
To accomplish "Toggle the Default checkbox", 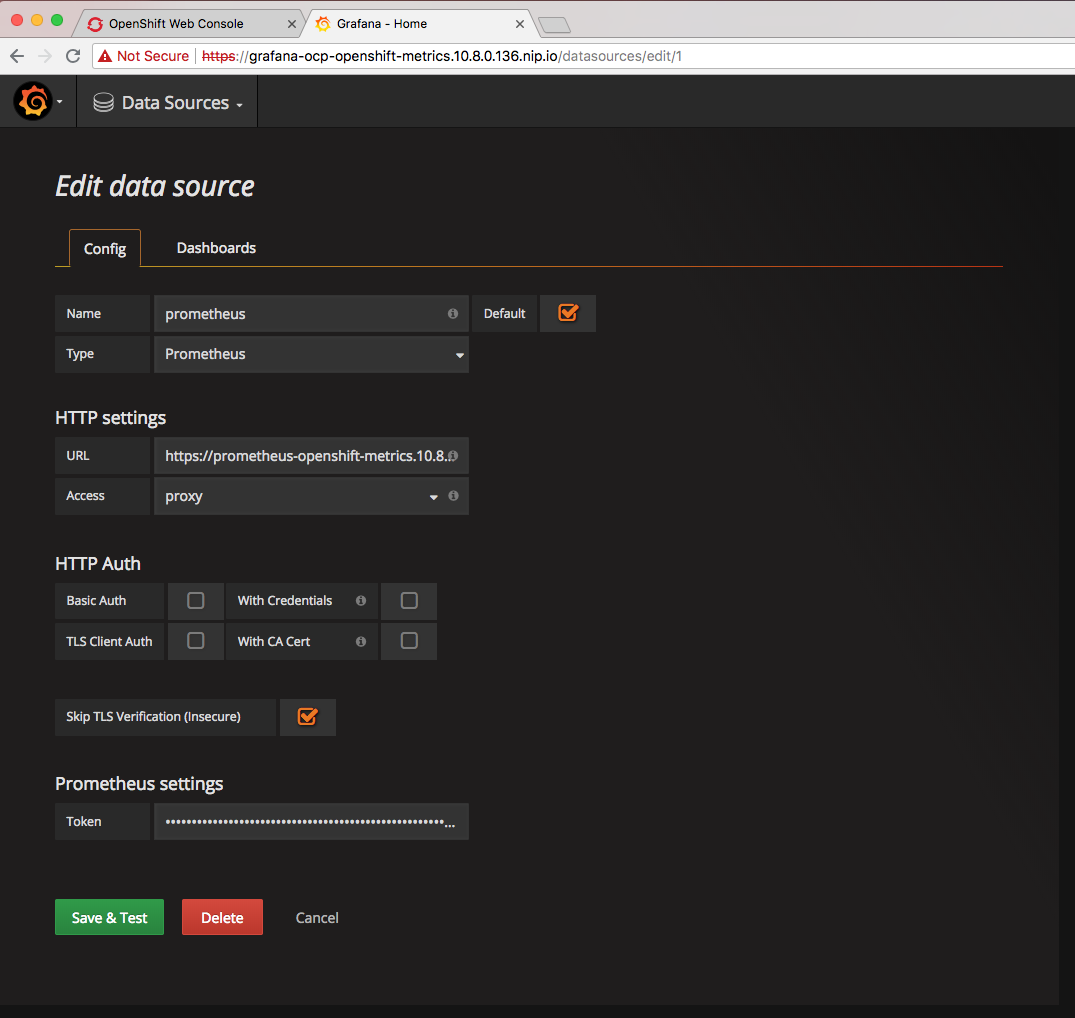I will click(568, 313).
